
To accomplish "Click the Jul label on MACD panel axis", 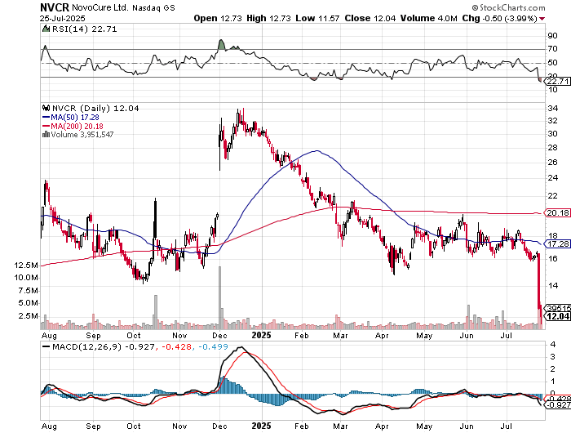I will [x=507, y=426].
